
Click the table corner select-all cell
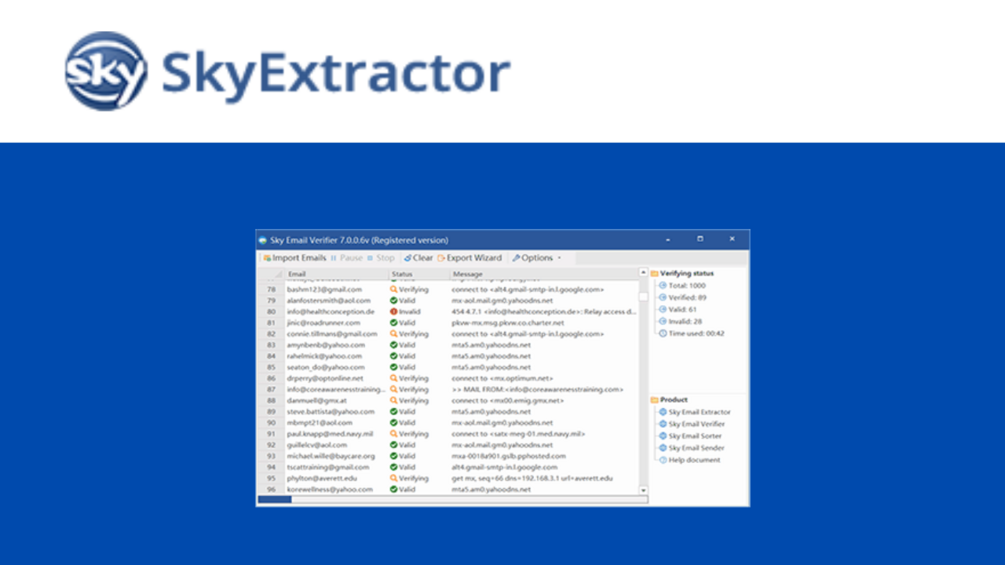[271, 274]
